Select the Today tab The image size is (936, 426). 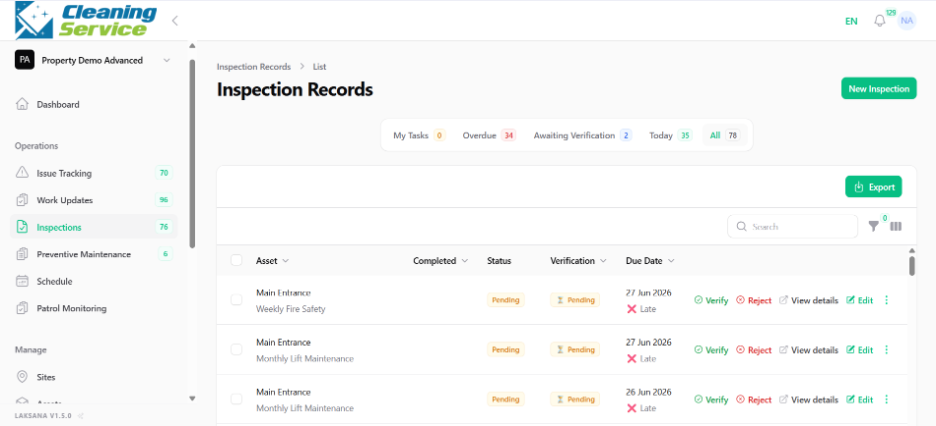coord(670,135)
